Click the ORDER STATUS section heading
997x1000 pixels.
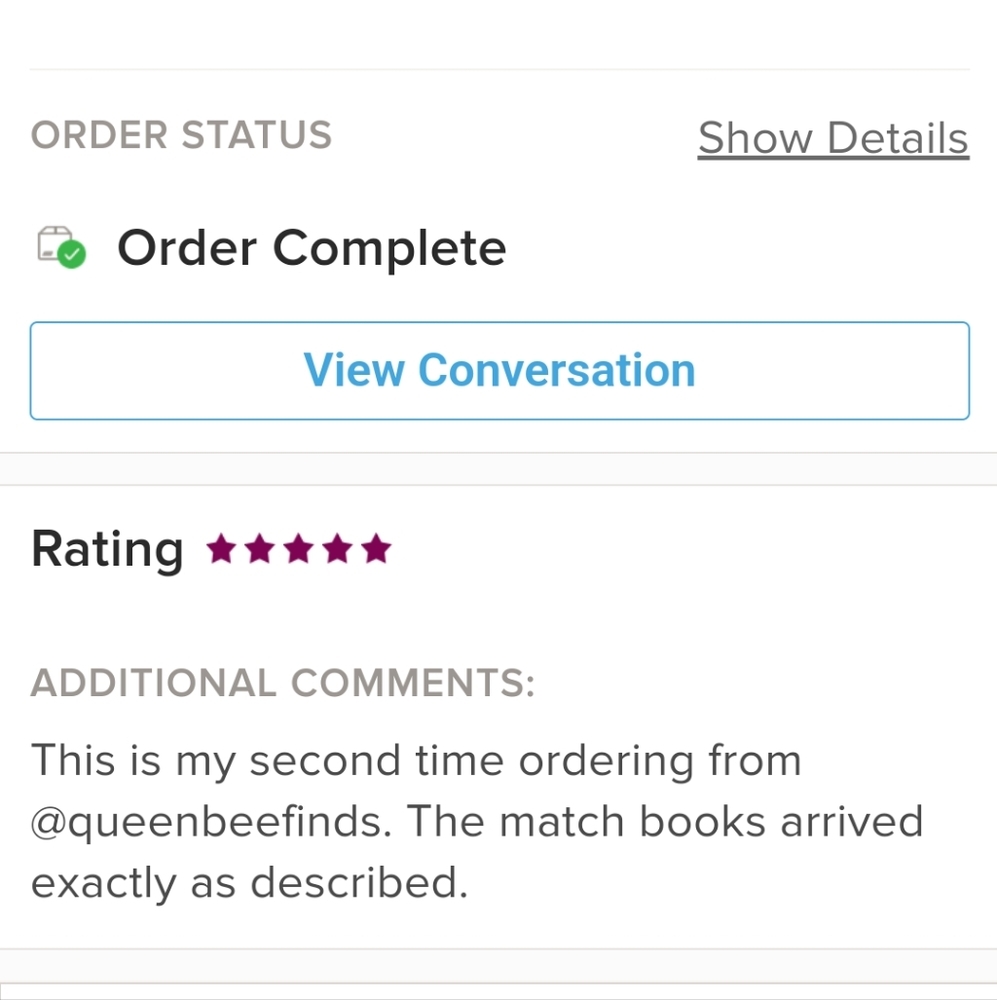tap(181, 135)
